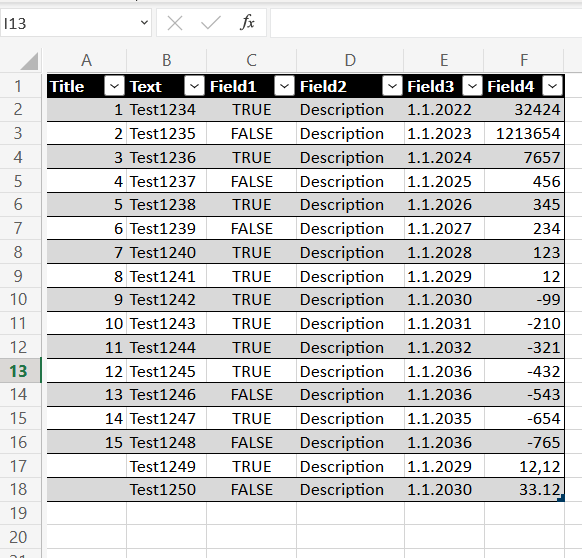This screenshot has width=582, height=558.
Task: Click empty Title cell in Test1249 row
Action: pos(86,467)
